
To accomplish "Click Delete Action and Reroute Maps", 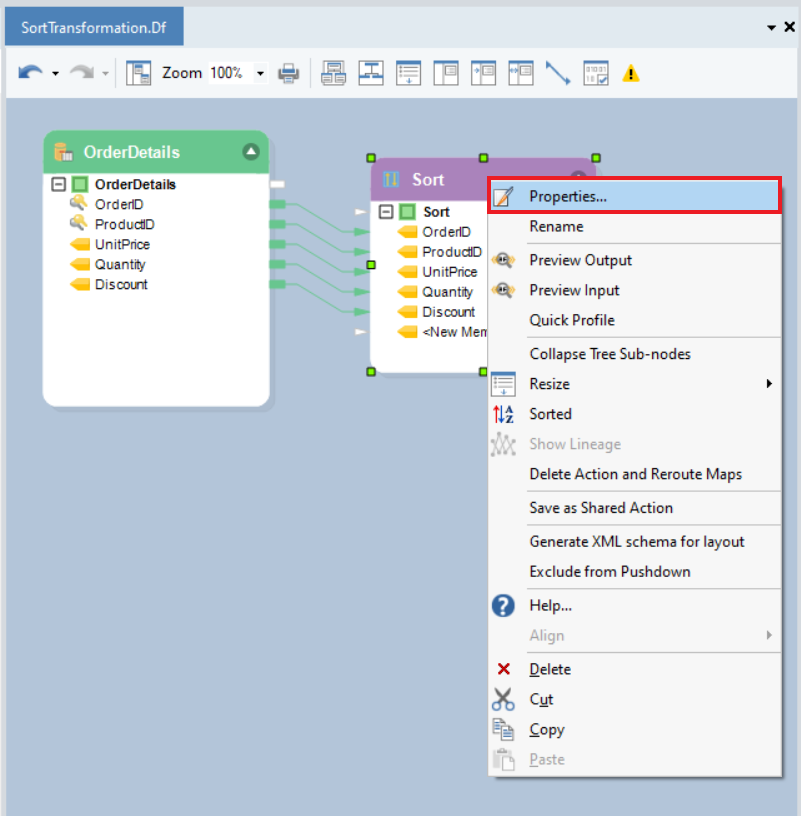I will tap(635, 474).
